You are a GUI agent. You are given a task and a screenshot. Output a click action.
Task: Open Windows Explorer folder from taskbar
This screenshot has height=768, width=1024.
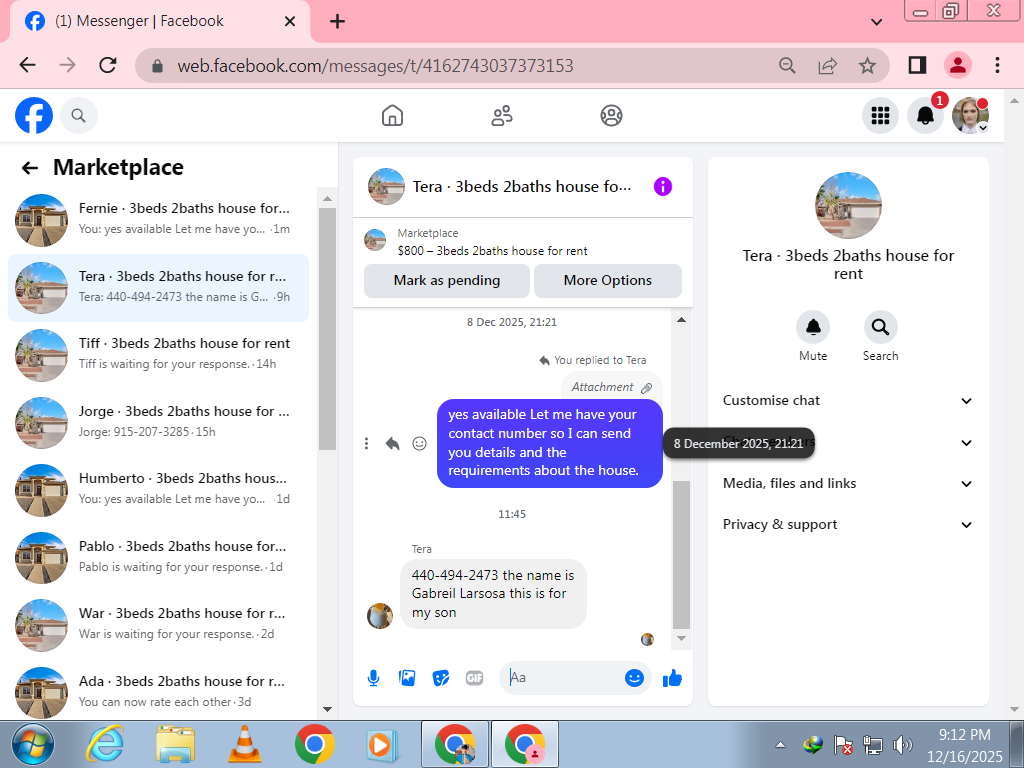tap(175, 745)
